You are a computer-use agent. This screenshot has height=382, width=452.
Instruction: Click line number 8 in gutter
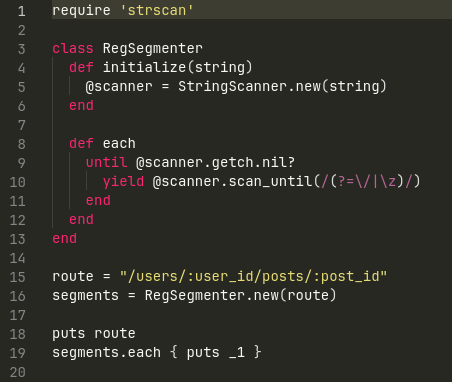(x=22, y=144)
